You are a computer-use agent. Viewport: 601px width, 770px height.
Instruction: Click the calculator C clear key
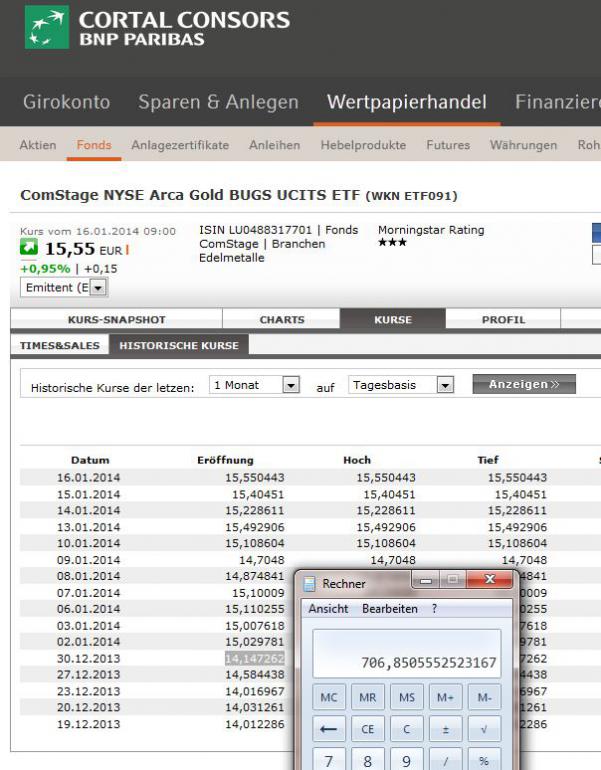click(x=407, y=729)
